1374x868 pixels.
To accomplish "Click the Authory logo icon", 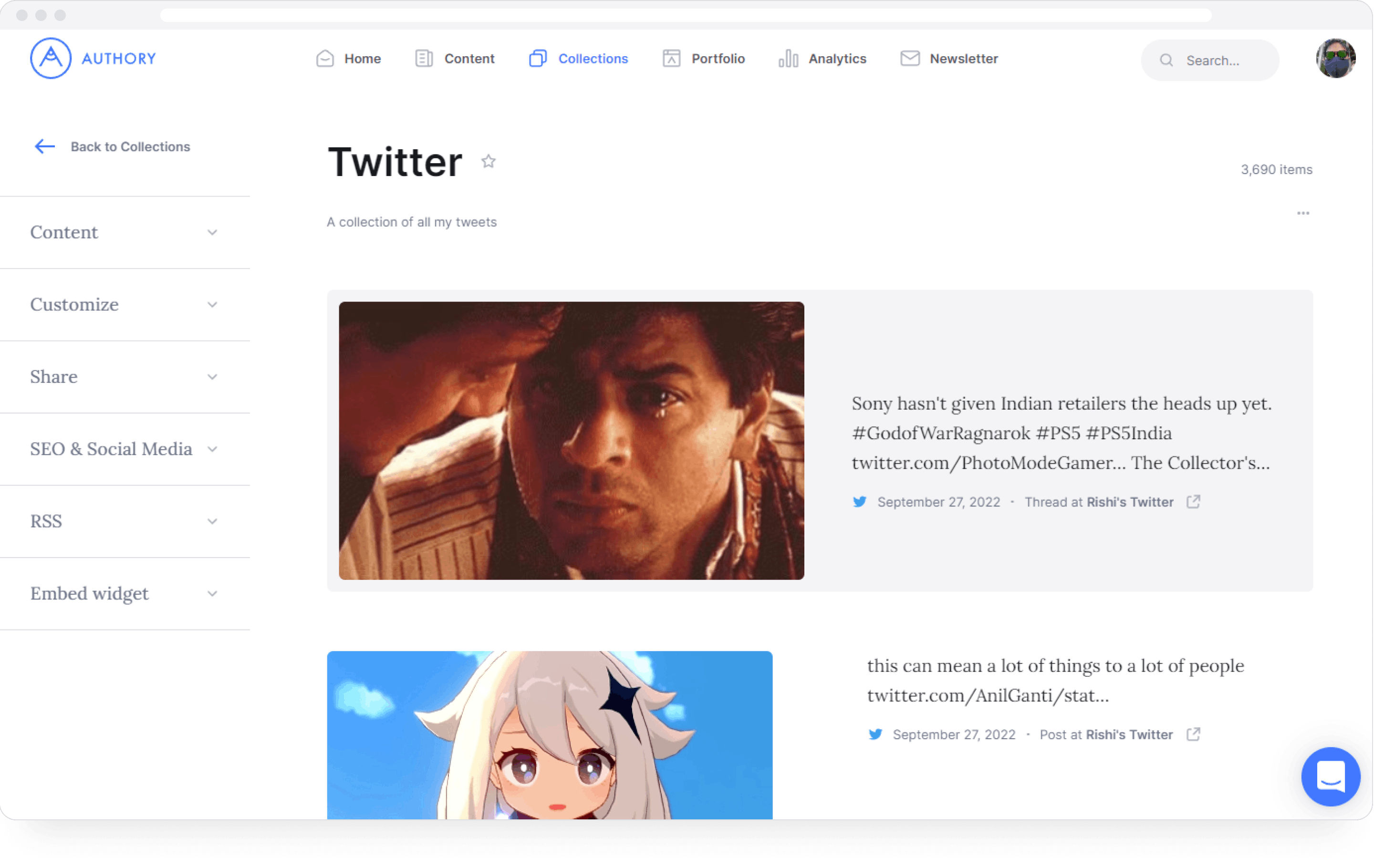I will point(51,58).
